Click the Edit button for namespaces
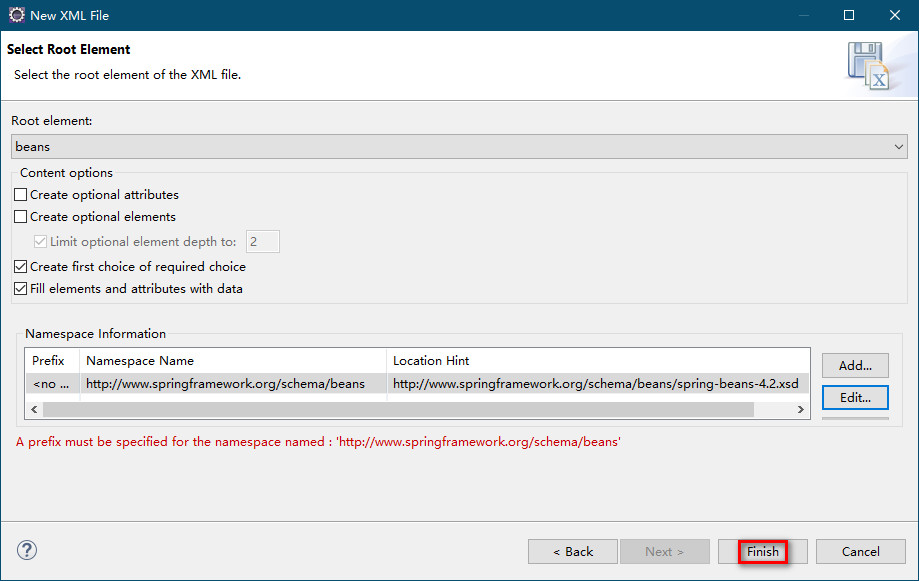 coord(854,397)
